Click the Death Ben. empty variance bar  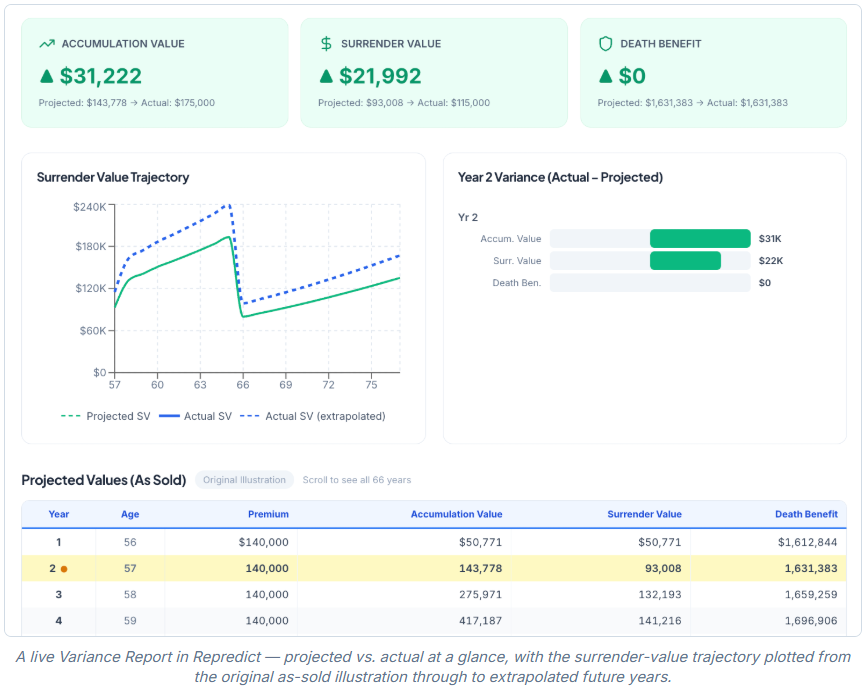click(650, 283)
